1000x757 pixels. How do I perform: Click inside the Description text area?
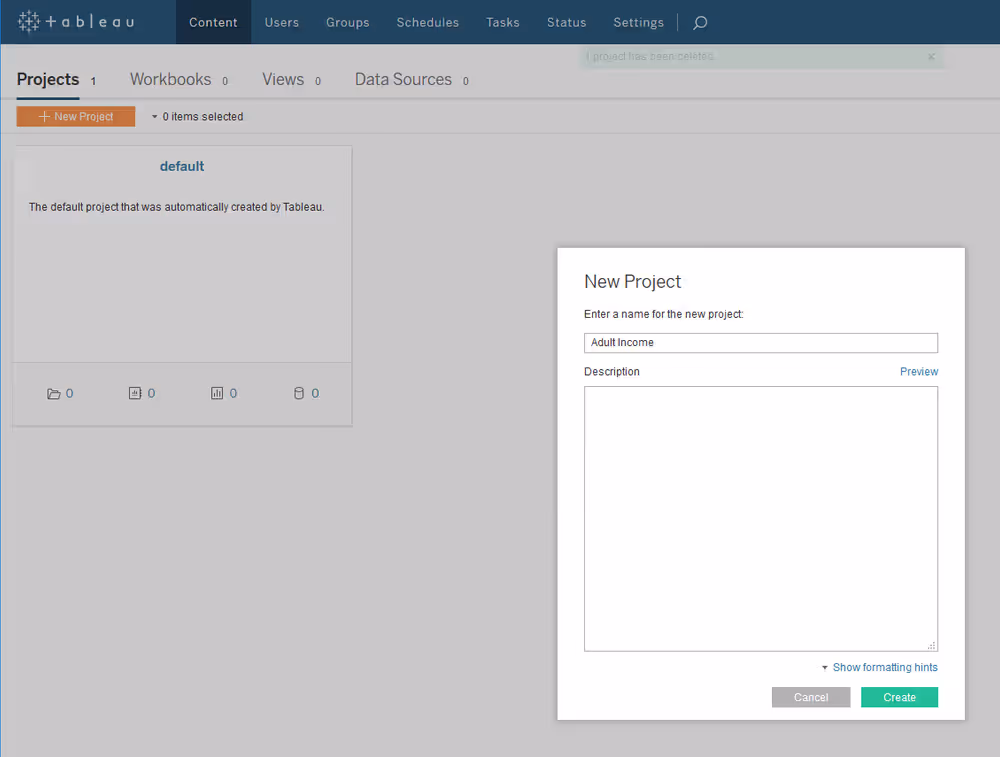(x=760, y=519)
